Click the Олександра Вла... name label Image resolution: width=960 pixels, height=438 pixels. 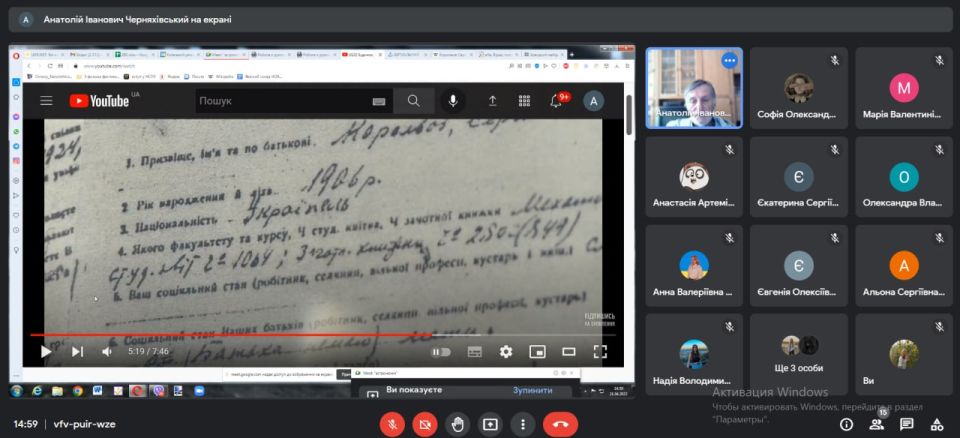pyautogui.click(x=903, y=203)
